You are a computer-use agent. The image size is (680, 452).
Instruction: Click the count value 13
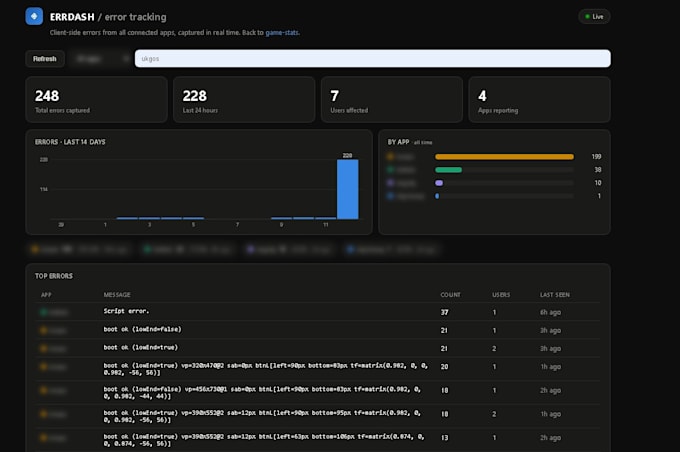pyautogui.click(x=445, y=438)
